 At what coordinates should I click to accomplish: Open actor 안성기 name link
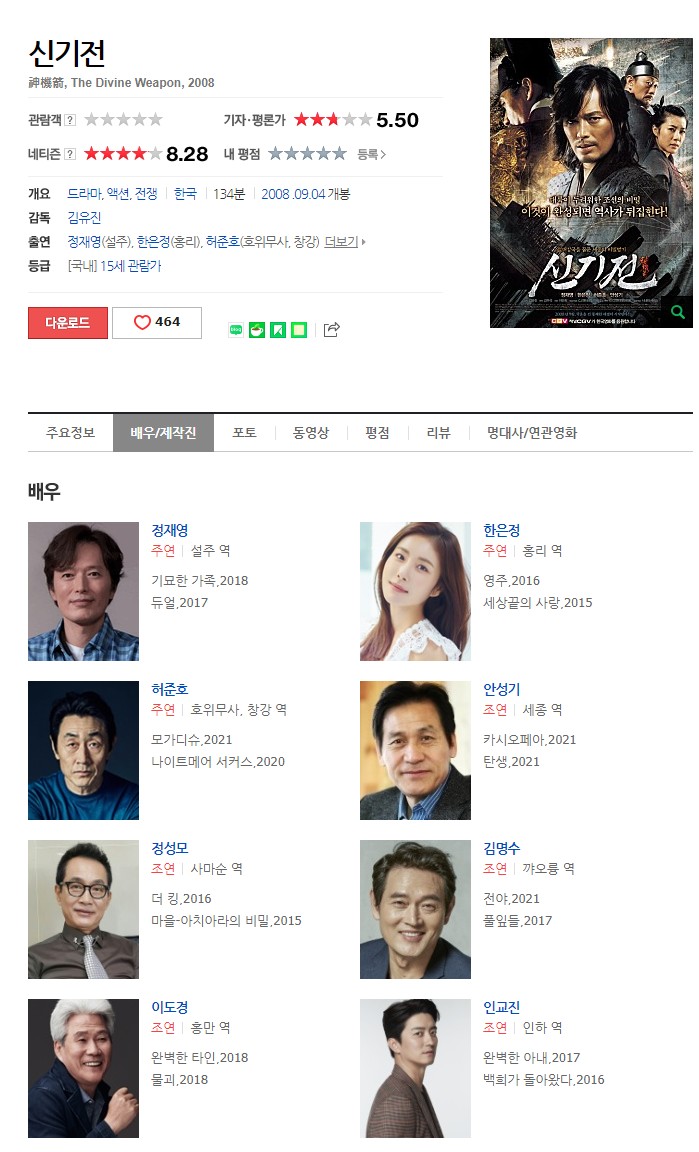click(501, 689)
